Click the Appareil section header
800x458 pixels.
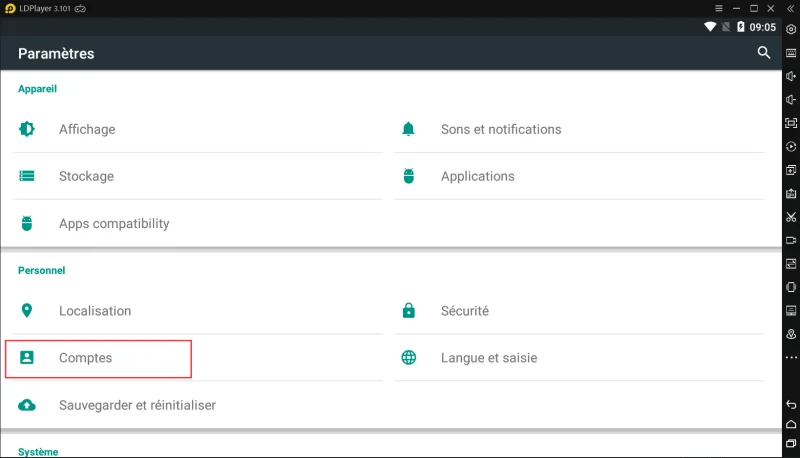pyautogui.click(x=37, y=89)
